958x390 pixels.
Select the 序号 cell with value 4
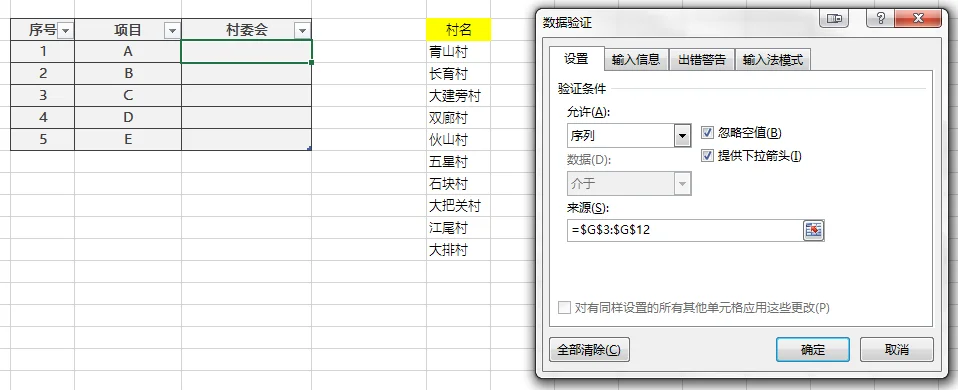tap(43, 117)
